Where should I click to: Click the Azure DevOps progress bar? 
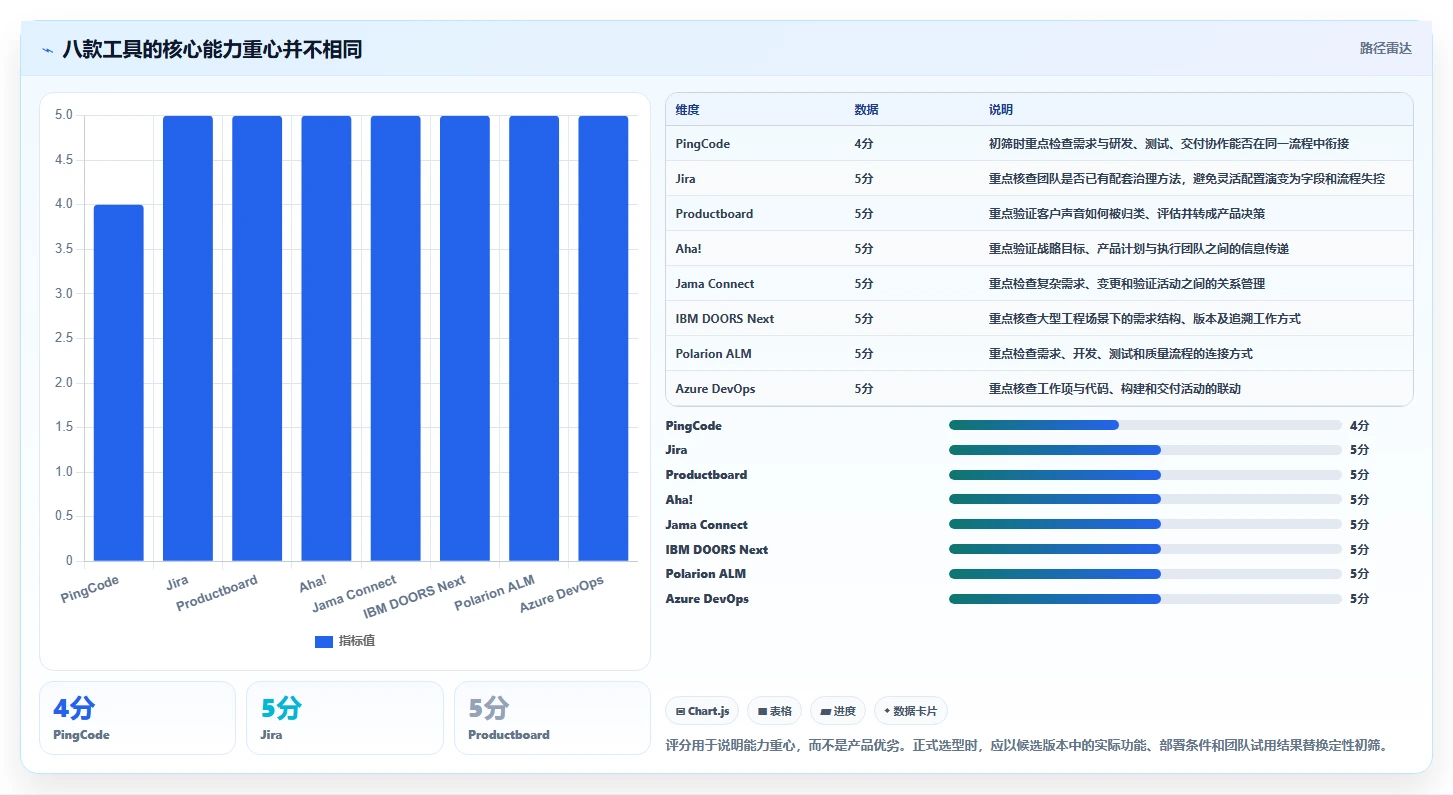(x=1145, y=599)
